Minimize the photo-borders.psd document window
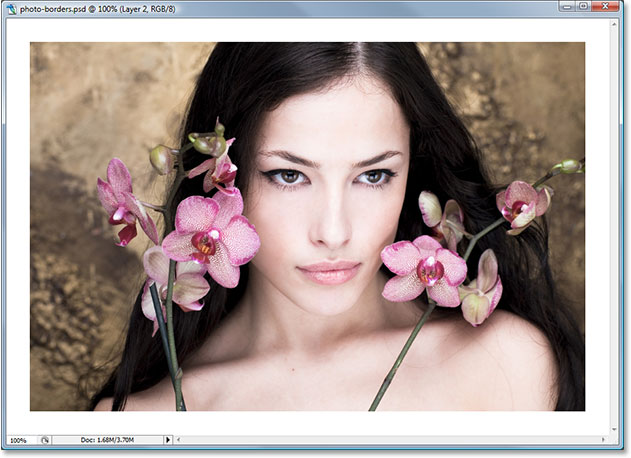 point(567,6)
